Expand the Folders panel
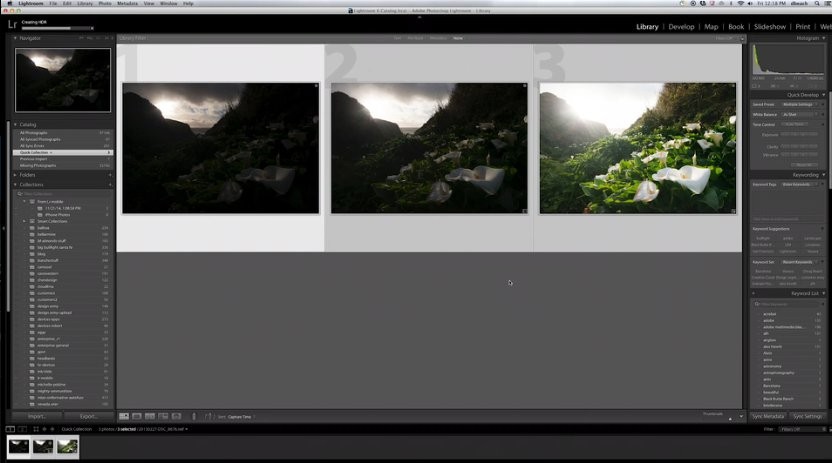832x463 pixels. point(16,175)
